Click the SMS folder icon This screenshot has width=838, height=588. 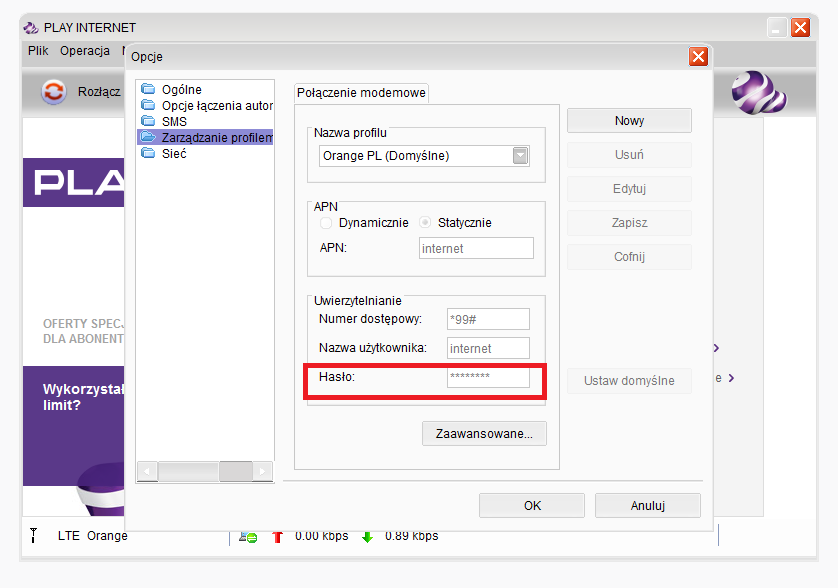pyautogui.click(x=148, y=121)
